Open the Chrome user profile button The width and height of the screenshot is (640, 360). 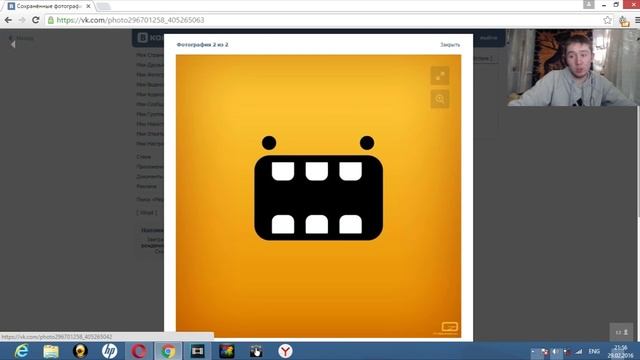589,4
